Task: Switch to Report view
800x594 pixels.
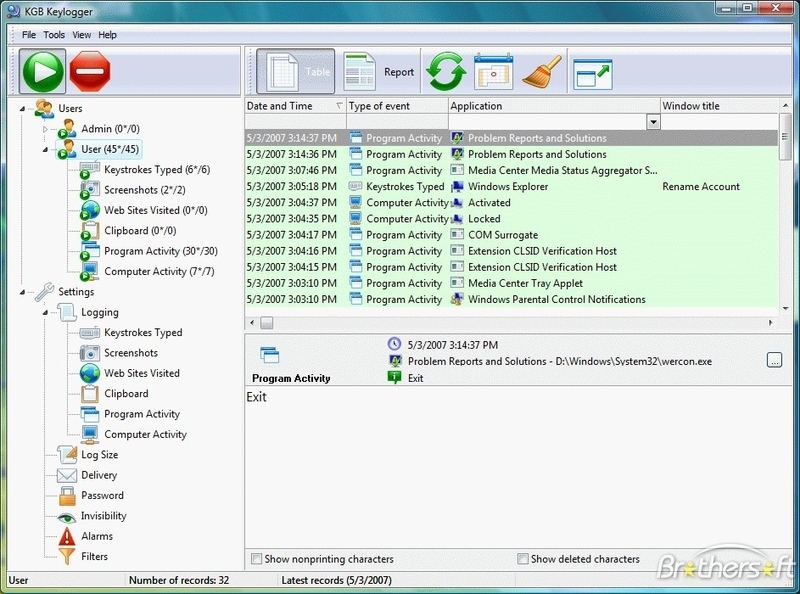Action: [379, 71]
